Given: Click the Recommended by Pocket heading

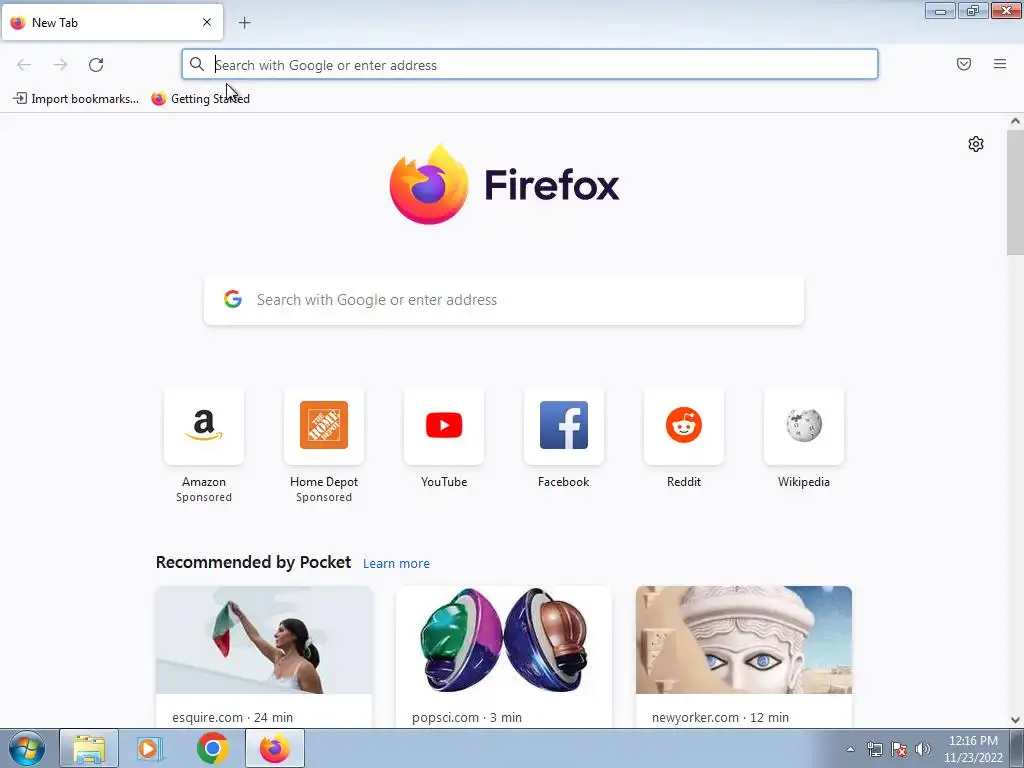Looking at the screenshot, I should 253,562.
